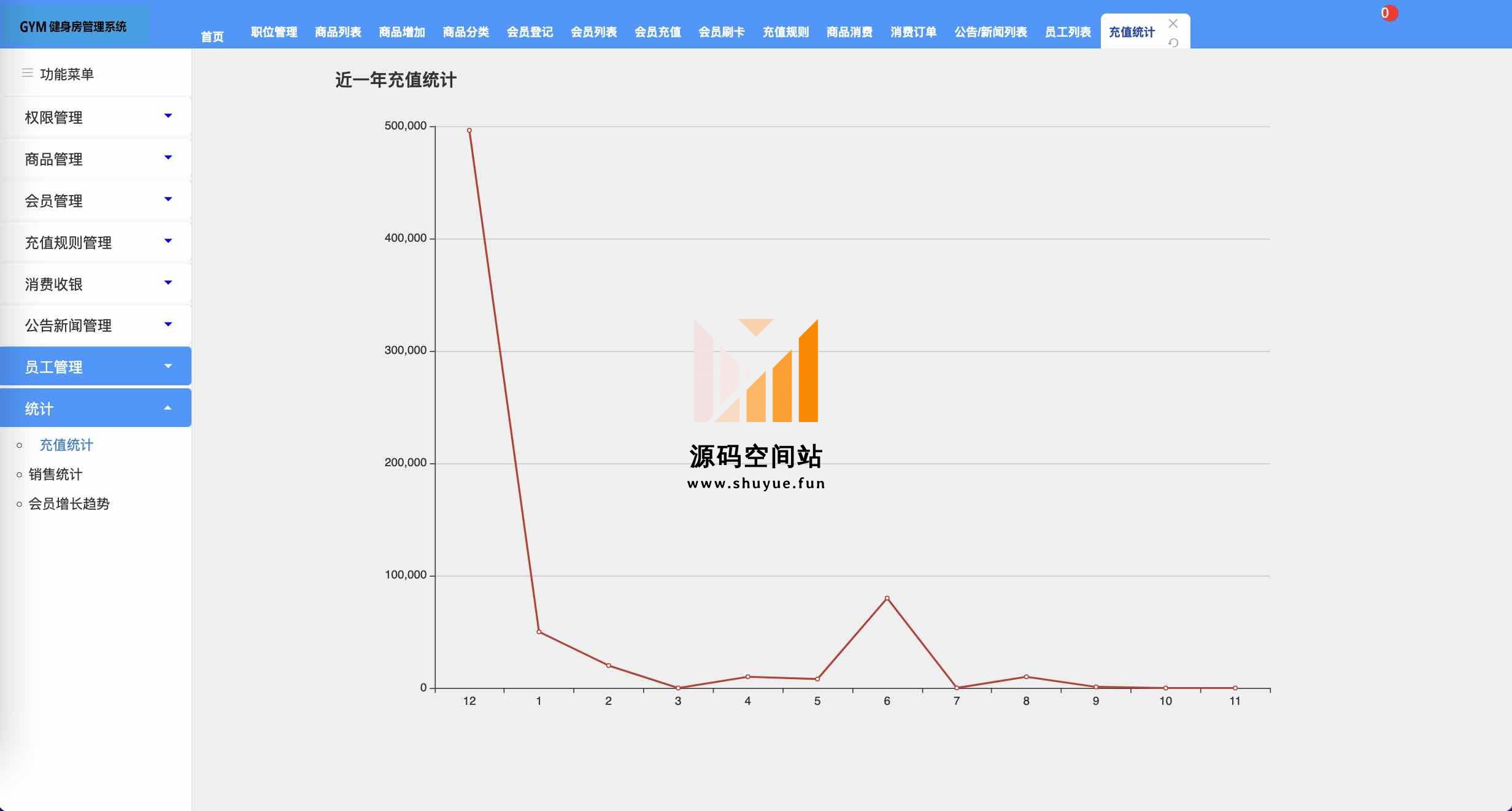Click the chart data point for month 8

point(1026,677)
